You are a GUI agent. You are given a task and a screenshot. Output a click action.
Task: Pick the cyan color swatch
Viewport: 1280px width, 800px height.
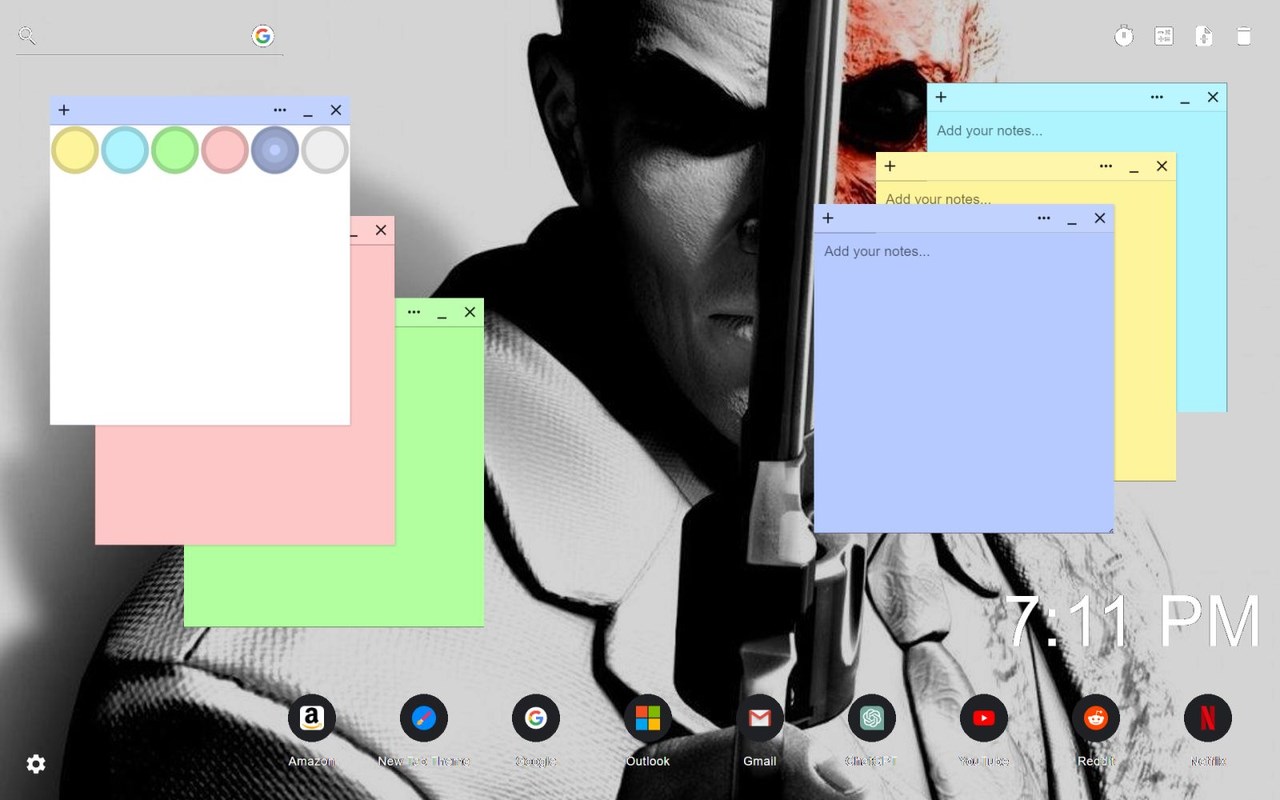pos(125,150)
